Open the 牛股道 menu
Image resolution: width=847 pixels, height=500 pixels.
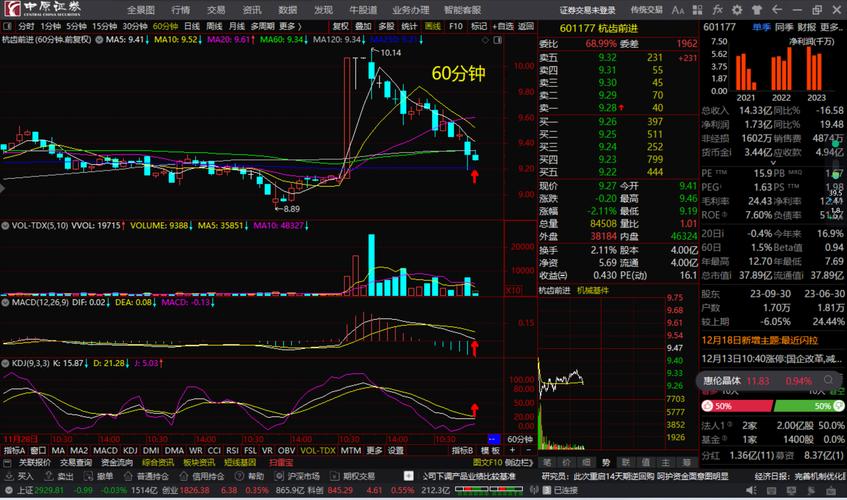364,10
